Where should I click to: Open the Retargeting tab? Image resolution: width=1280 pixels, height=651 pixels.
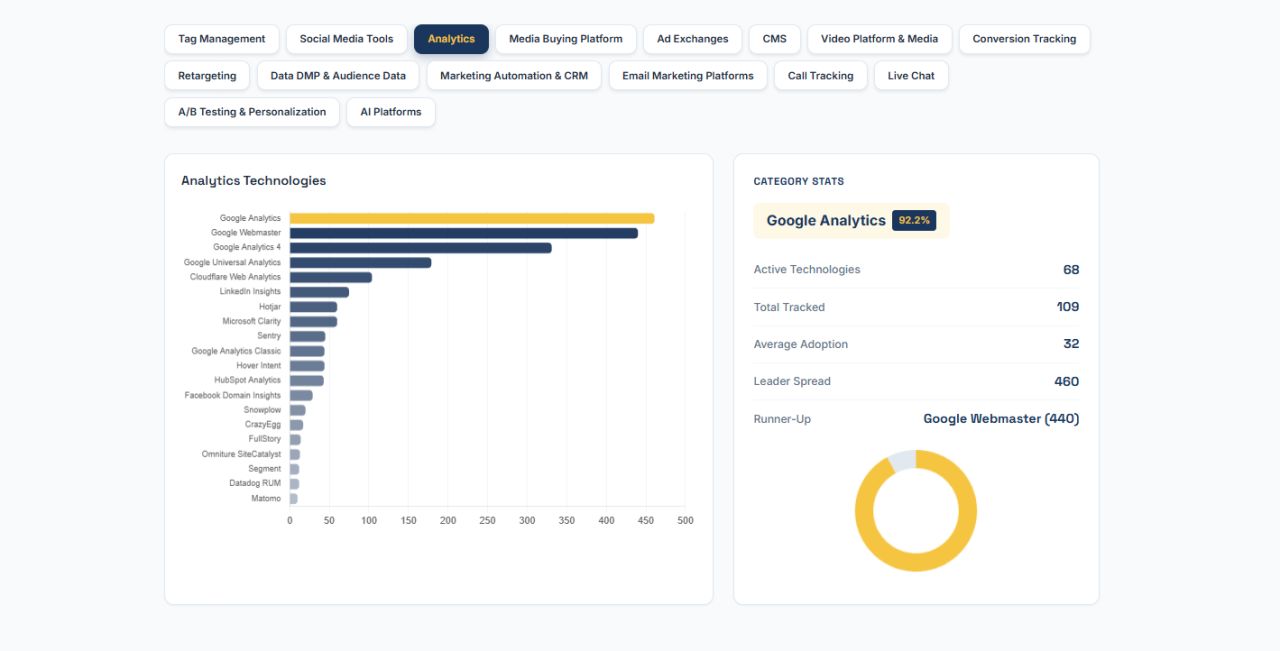pos(207,76)
